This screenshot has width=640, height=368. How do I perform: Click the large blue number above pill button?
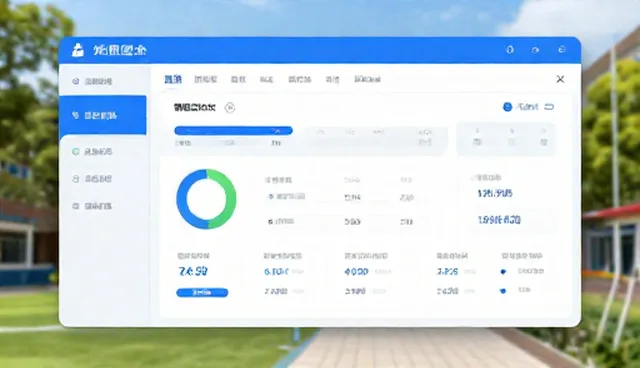point(193,271)
